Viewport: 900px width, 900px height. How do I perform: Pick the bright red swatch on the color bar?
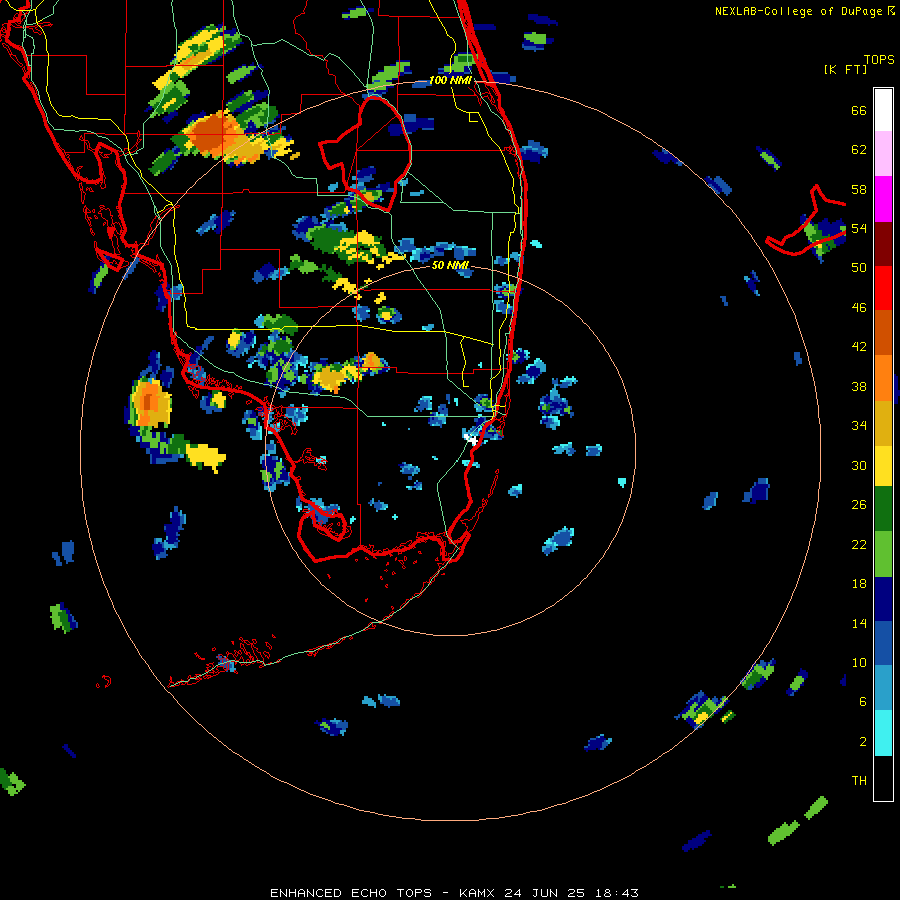(x=883, y=288)
